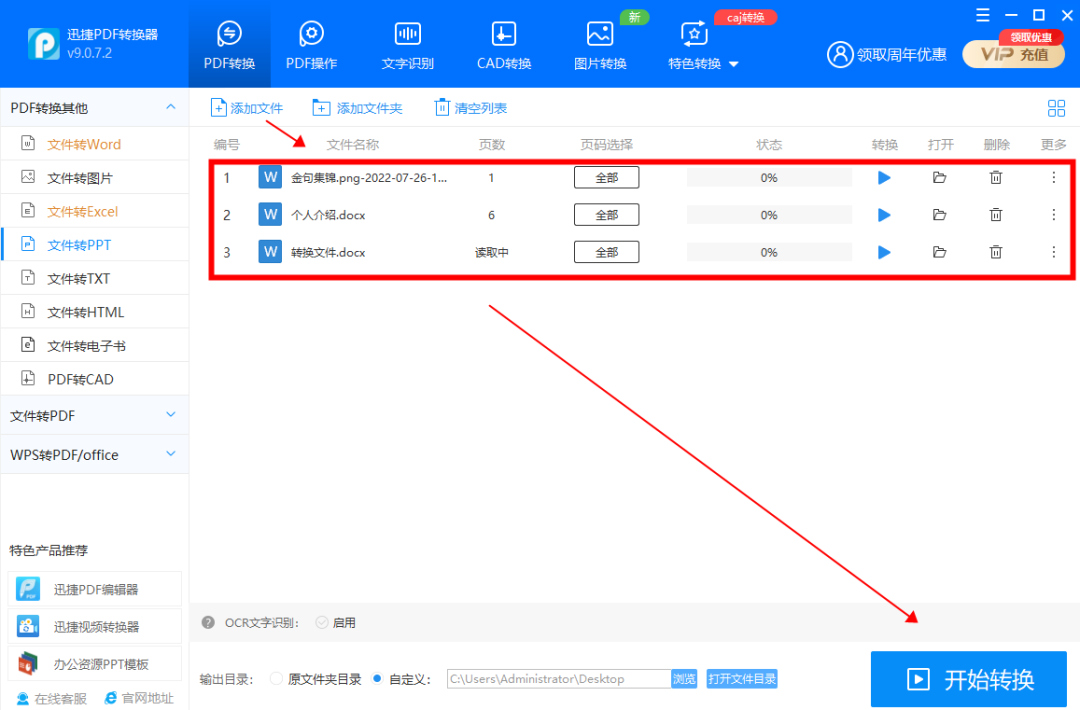
Task: Click the 个人介绍.docx file name
Action: [328, 215]
